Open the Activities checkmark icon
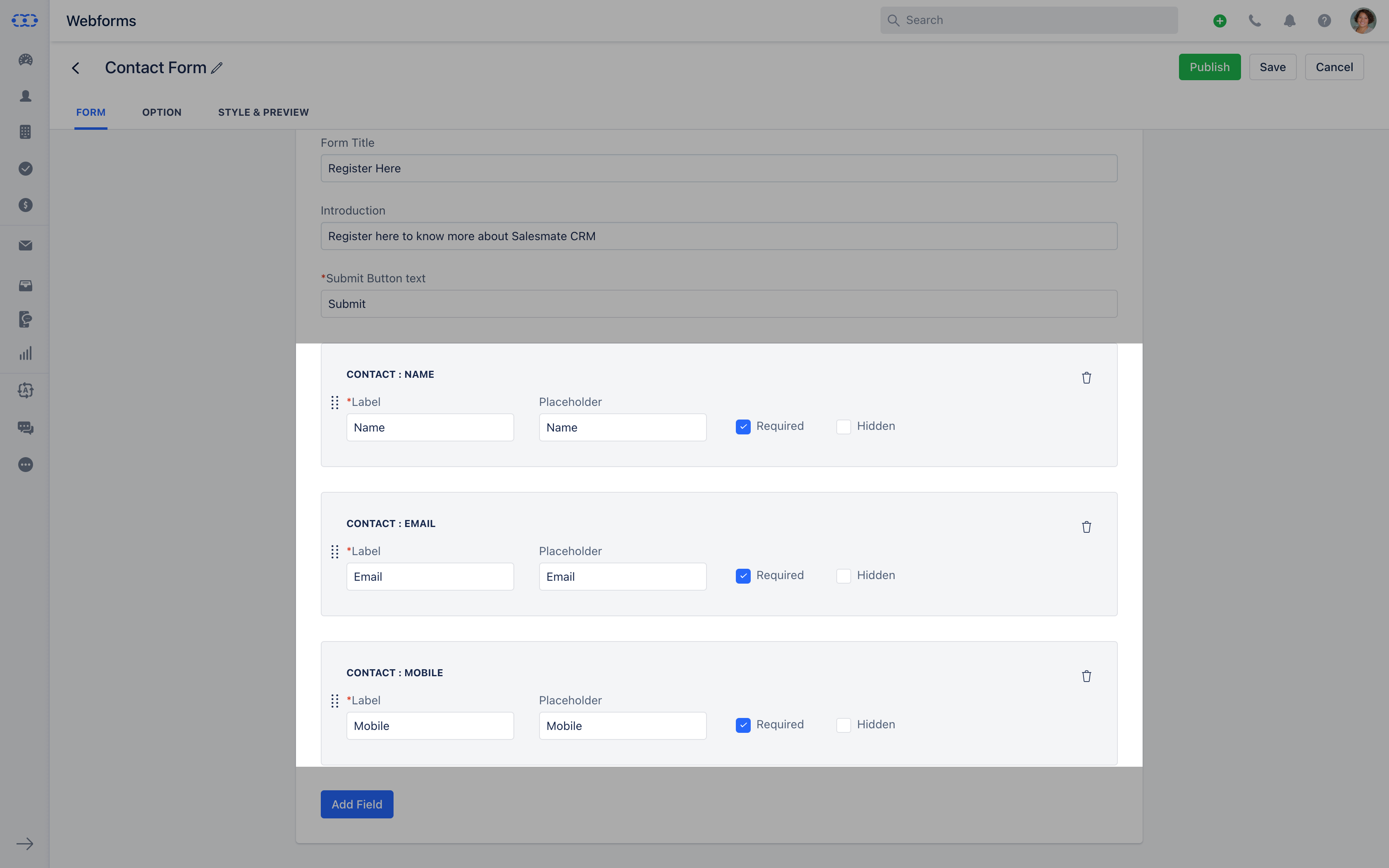 (x=25, y=168)
